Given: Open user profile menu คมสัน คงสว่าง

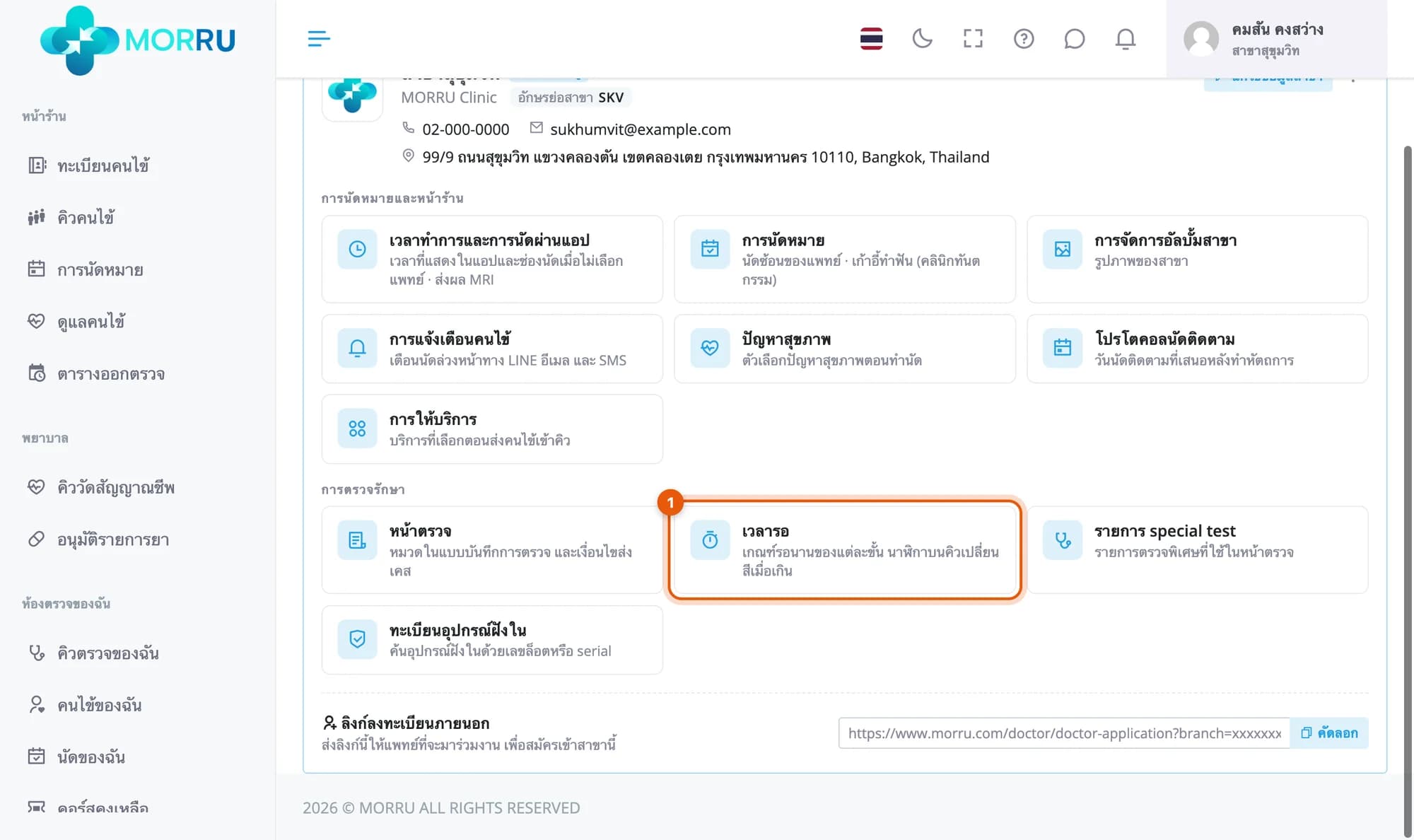Looking at the screenshot, I should click(1276, 39).
